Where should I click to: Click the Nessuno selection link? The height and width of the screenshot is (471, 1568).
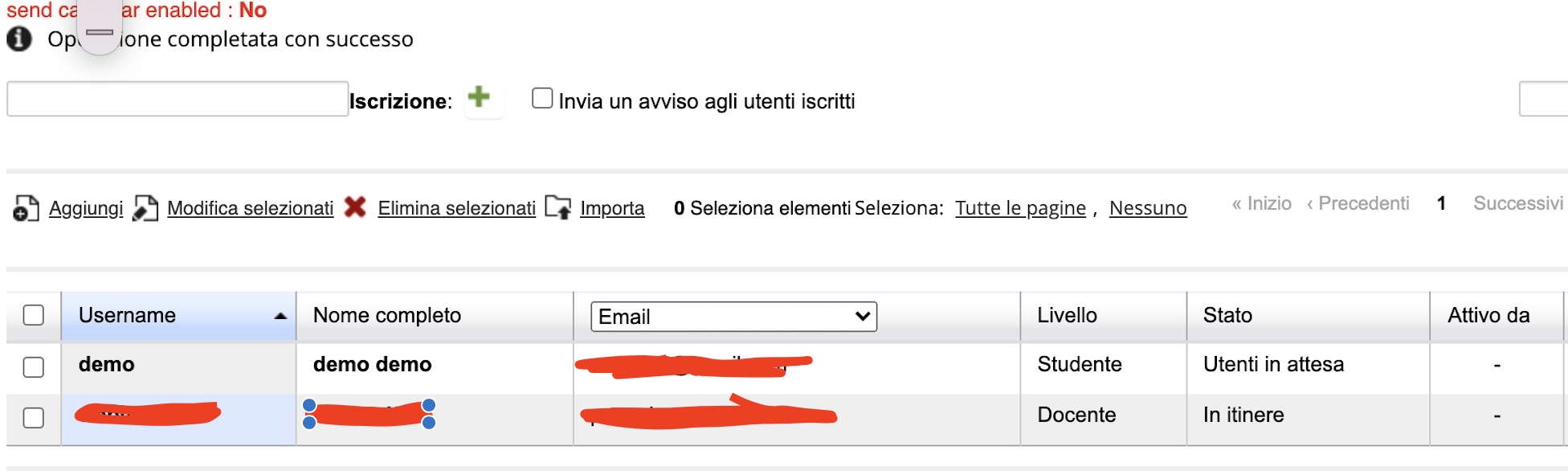[1147, 208]
